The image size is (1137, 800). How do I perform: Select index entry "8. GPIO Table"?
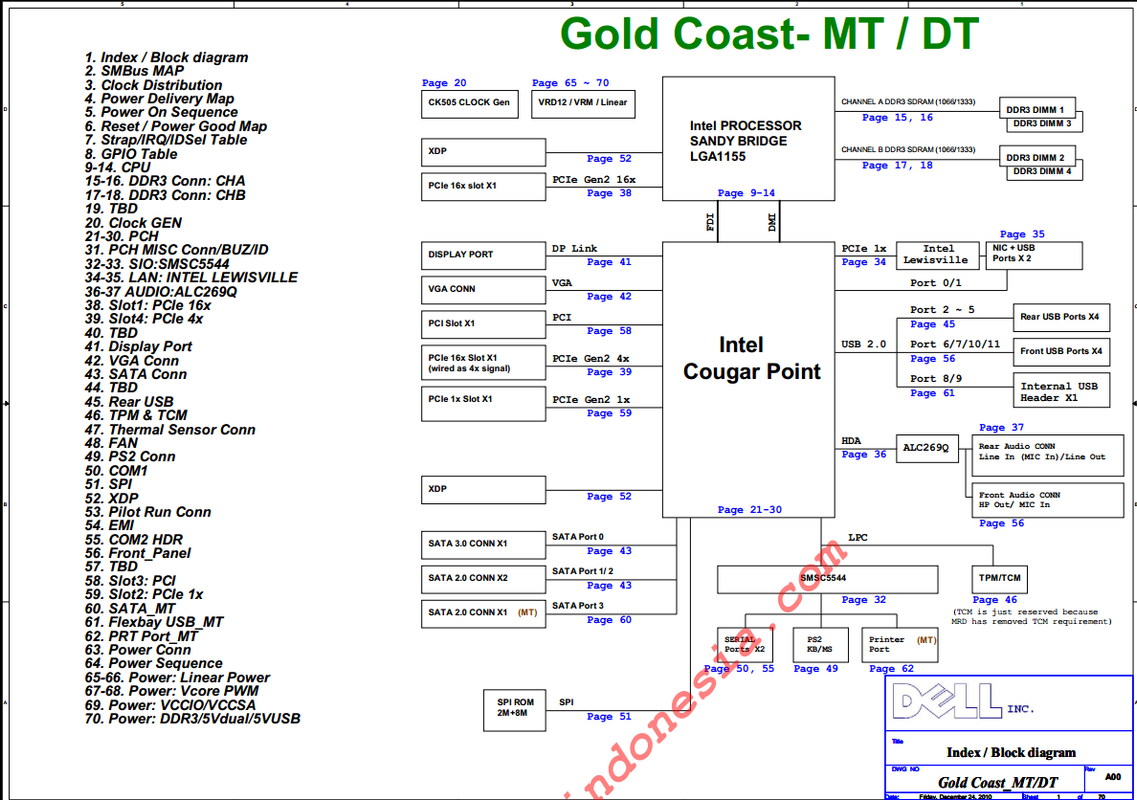coord(131,154)
